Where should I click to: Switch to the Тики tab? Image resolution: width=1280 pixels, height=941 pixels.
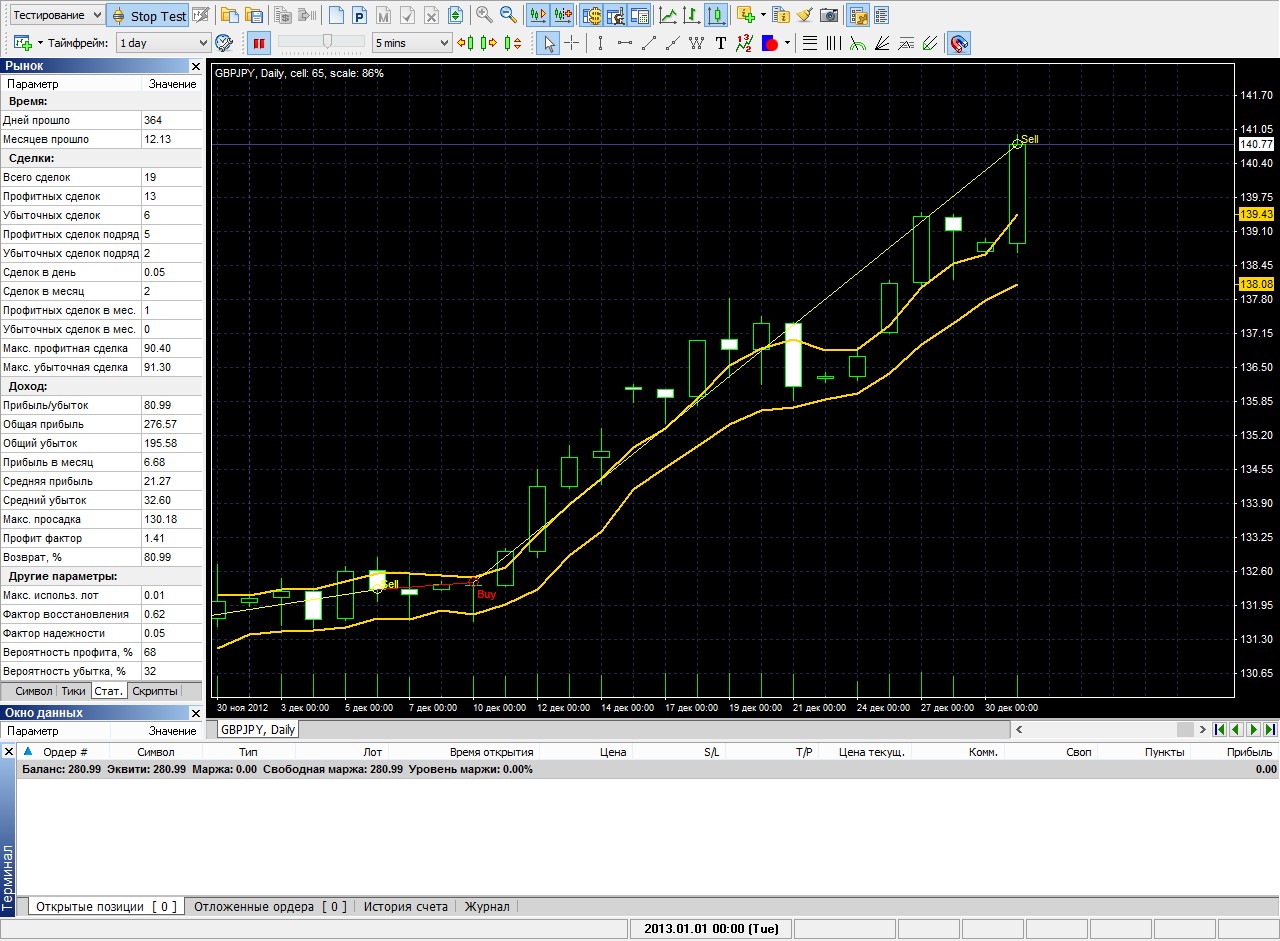click(73, 691)
